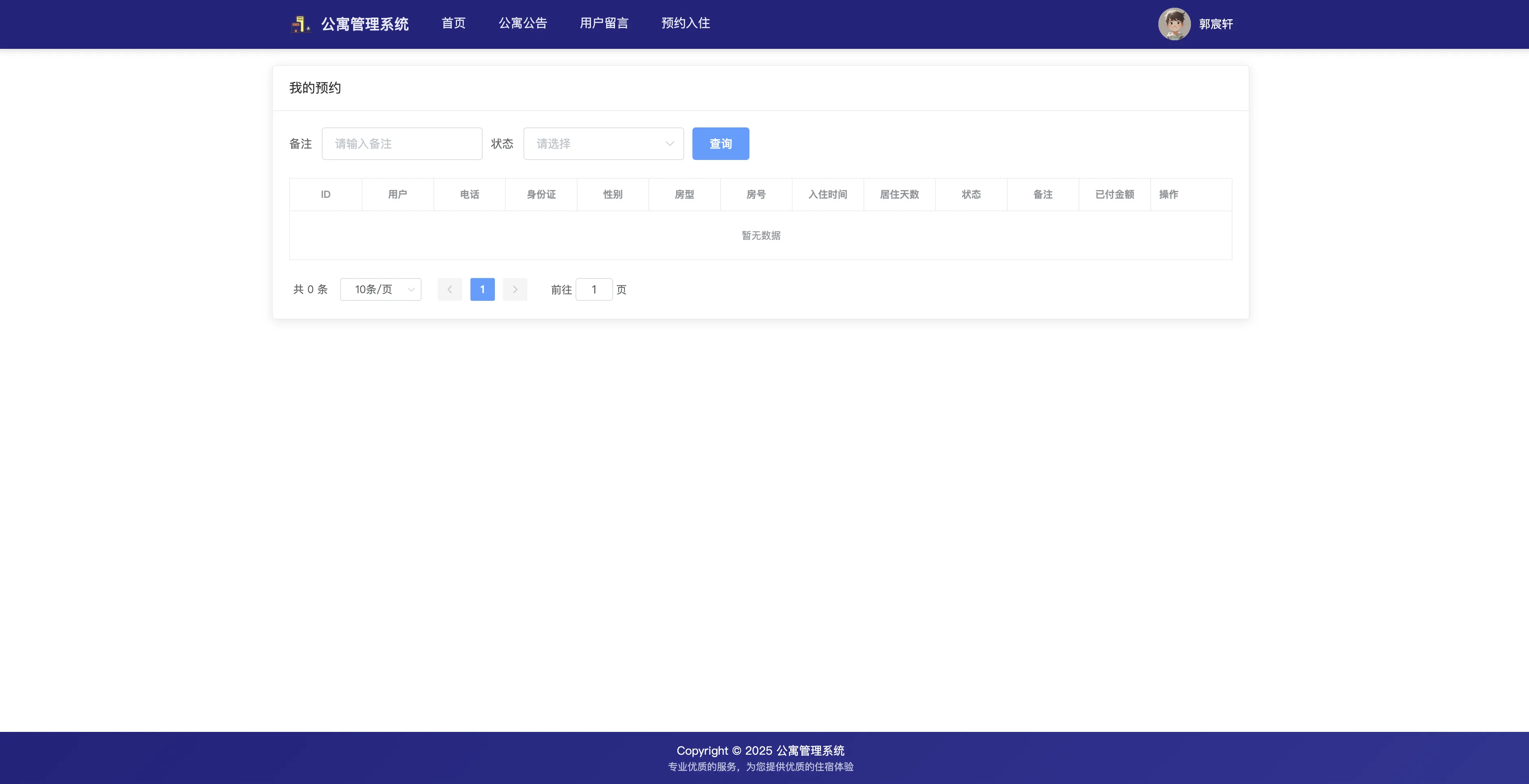Open the 首页 menu item
This screenshot has width=1529, height=784.
click(453, 23)
